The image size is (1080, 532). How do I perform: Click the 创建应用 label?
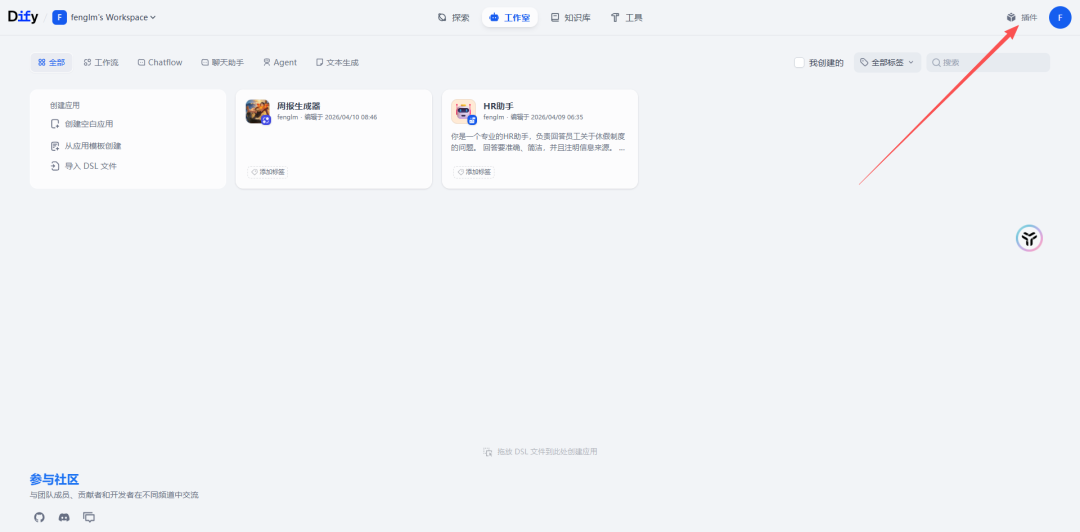[x=65, y=105]
